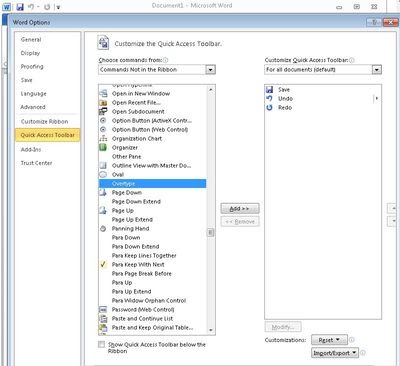Expand the Undo item submenu arrow
Screen dimensions: 400x366
tap(377, 99)
